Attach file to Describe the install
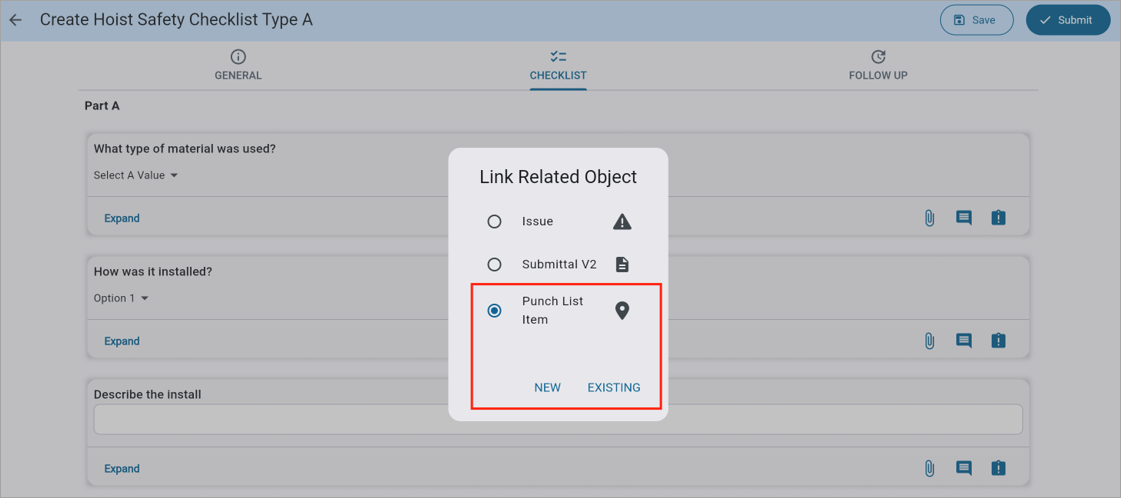Screen dimensions: 1121x498 [x=929, y=469]
